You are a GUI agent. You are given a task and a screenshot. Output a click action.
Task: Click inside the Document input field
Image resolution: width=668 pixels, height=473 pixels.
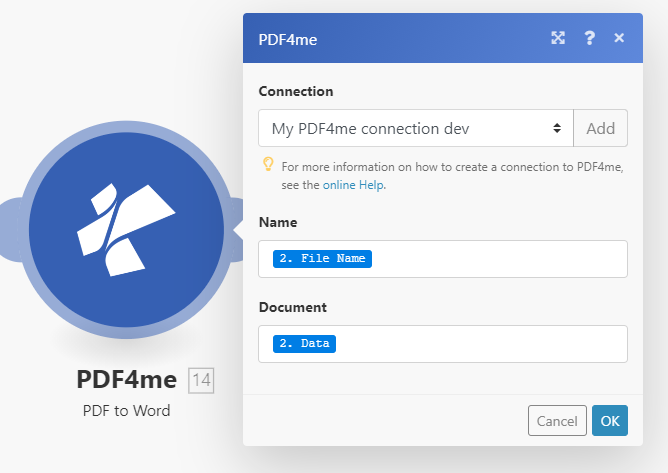click(x=443, y=344)
